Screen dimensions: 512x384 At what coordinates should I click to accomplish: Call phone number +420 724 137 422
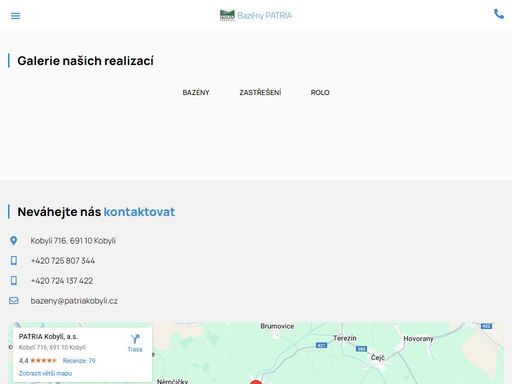(62, 281)
